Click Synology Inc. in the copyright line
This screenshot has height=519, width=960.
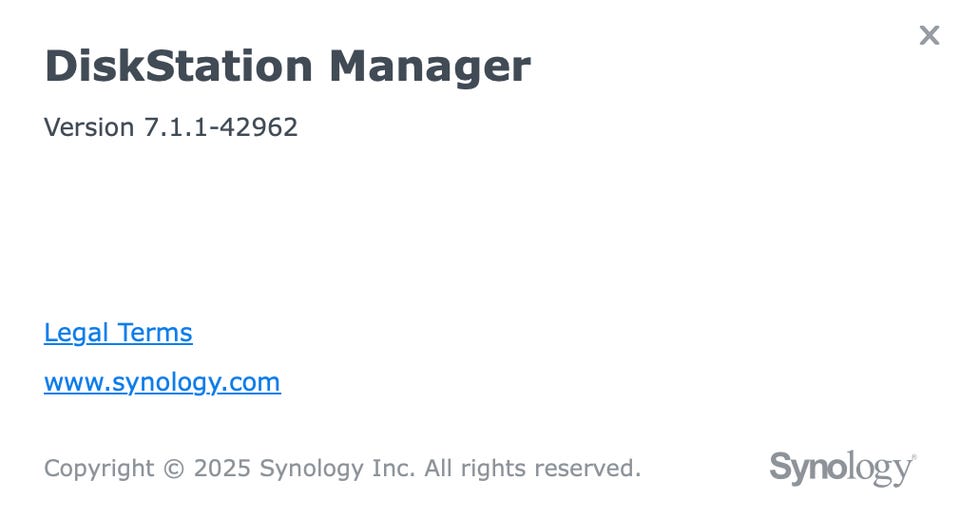point(337,468)
